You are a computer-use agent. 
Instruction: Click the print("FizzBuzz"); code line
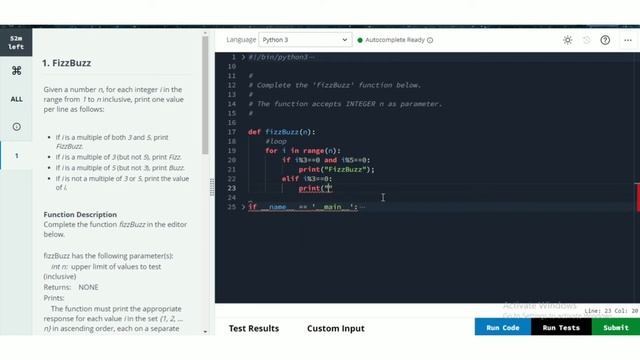(x=336, y=169)
